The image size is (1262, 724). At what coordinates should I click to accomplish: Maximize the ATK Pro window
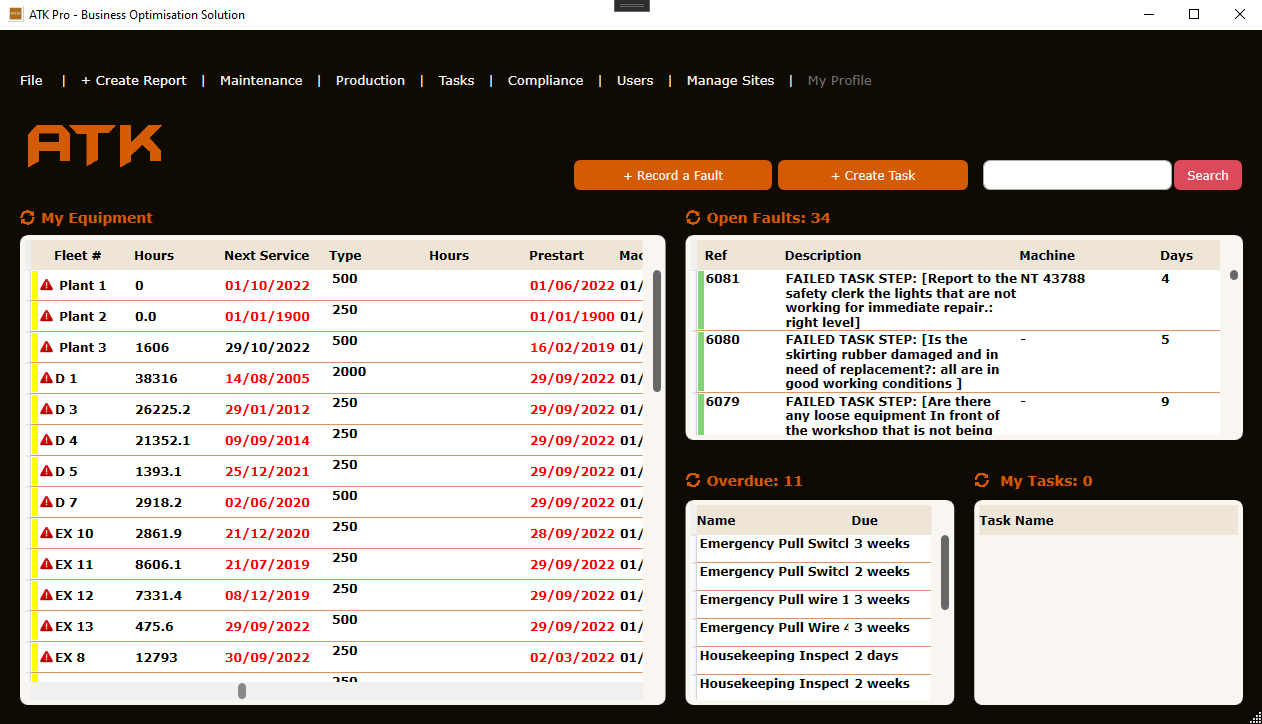[x=1194, y=15]
